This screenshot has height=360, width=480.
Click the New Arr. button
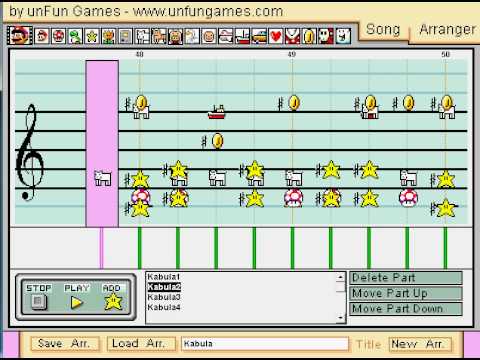pos(420,344)
